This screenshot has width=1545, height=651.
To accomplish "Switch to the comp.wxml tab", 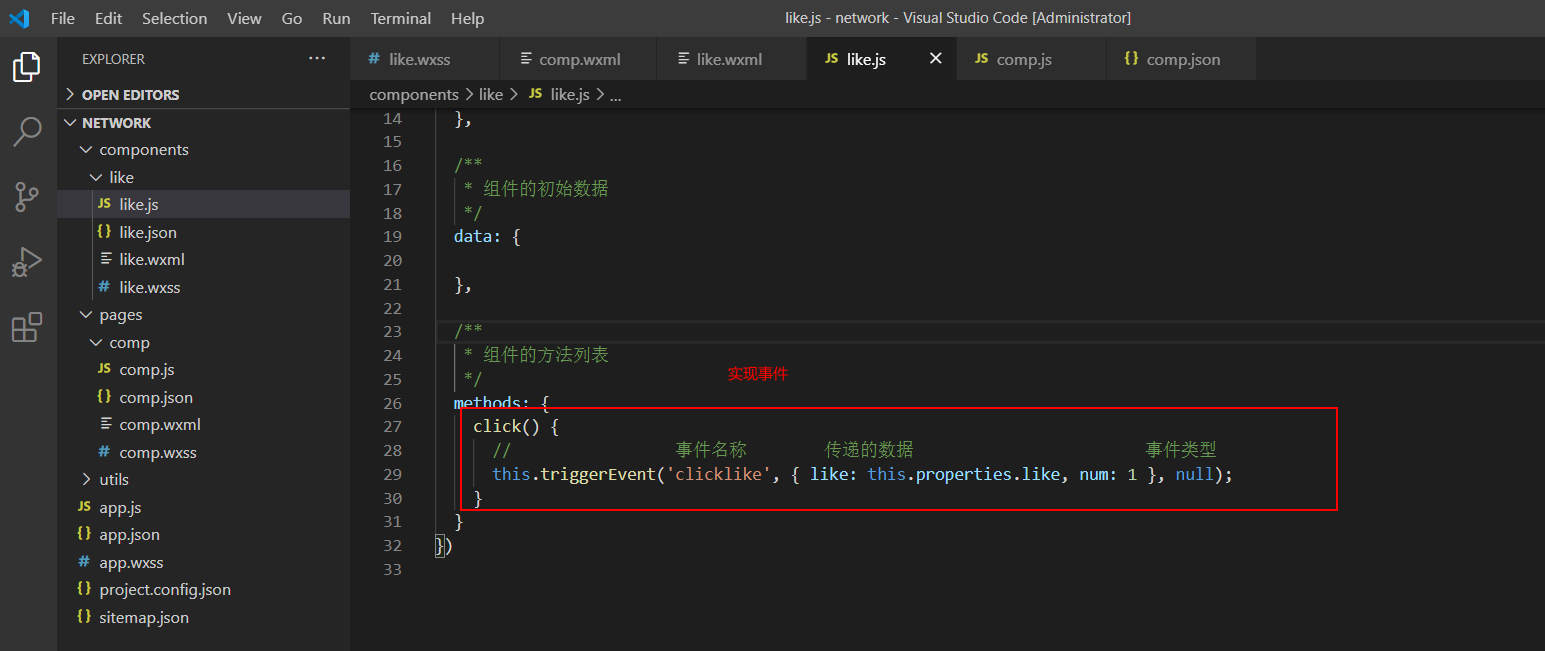I will [577, 59].
